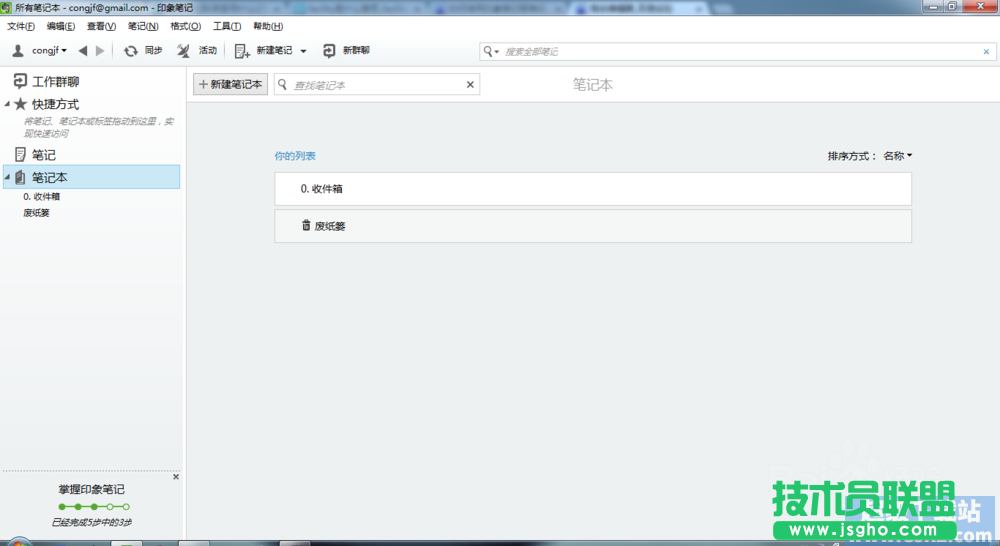Click the 新群聊 chat icon
The height and width of the screenshot is (546, 1000).
(x=329, y=50)
